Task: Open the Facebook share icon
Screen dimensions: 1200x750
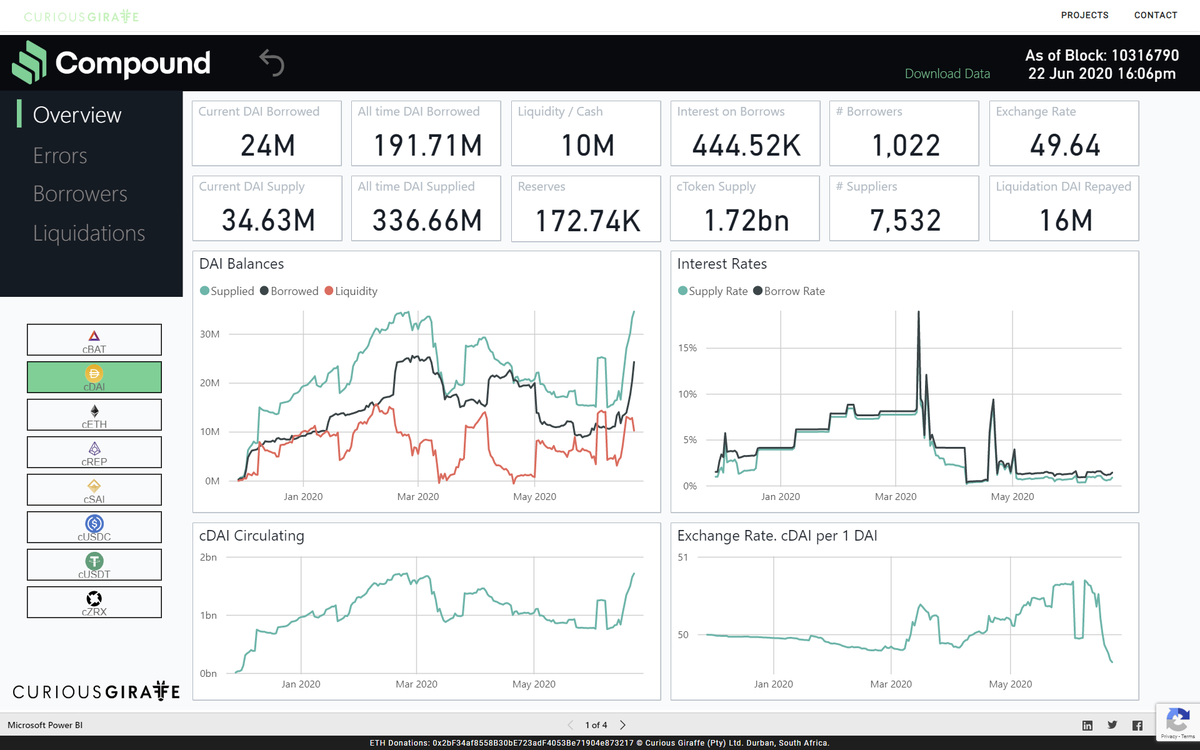Action: pos(1137,725)
